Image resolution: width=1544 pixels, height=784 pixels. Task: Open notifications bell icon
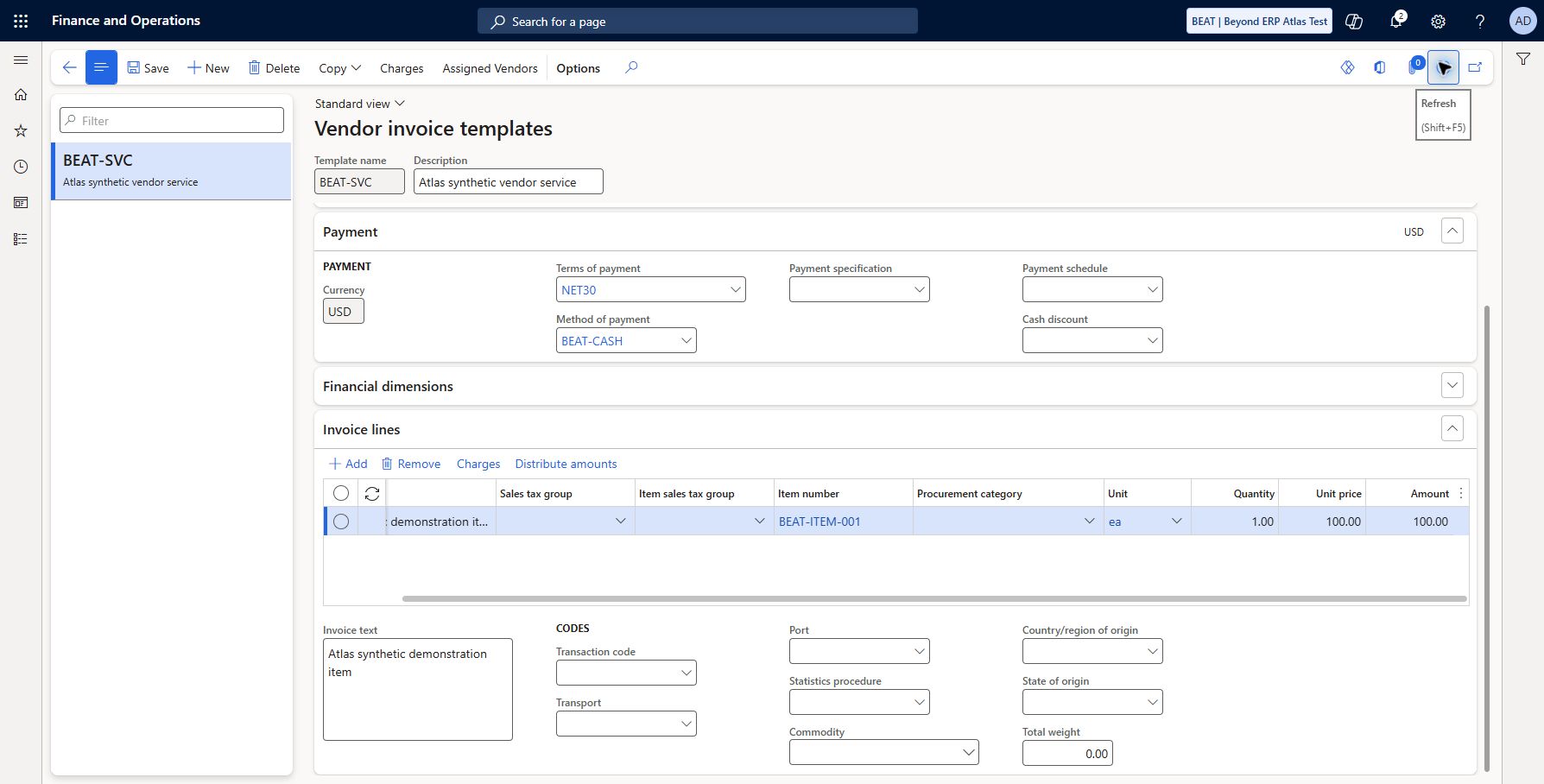(1396, 21)
